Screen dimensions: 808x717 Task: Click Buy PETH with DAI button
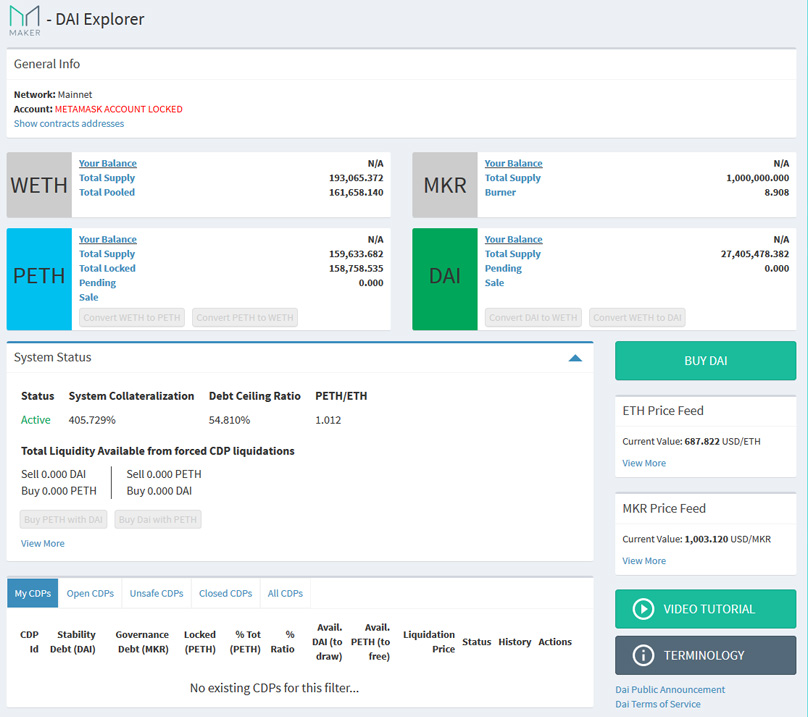[63, 520]
